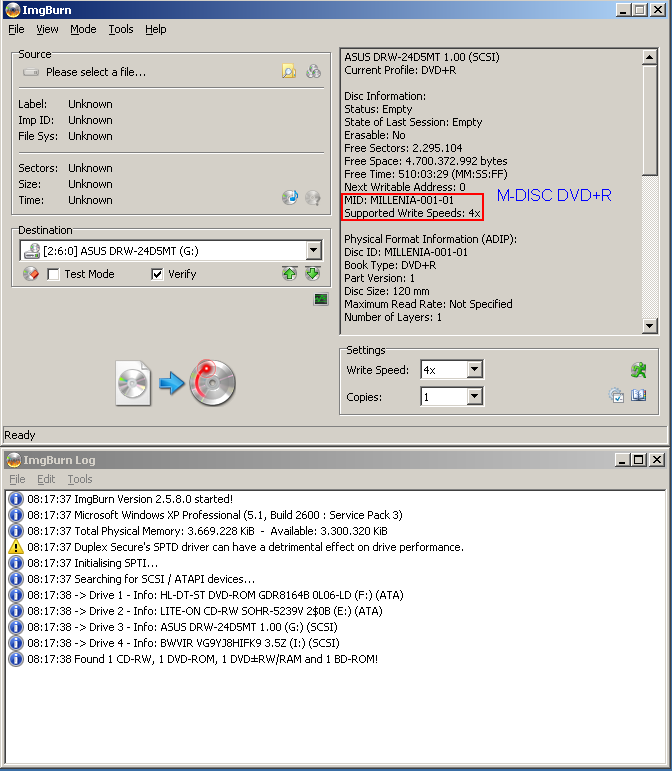The height and width of the screenshot is (771, 672).
Task: Click info icon beside the Drive 3 ASUS line
Action: [16, 627]
